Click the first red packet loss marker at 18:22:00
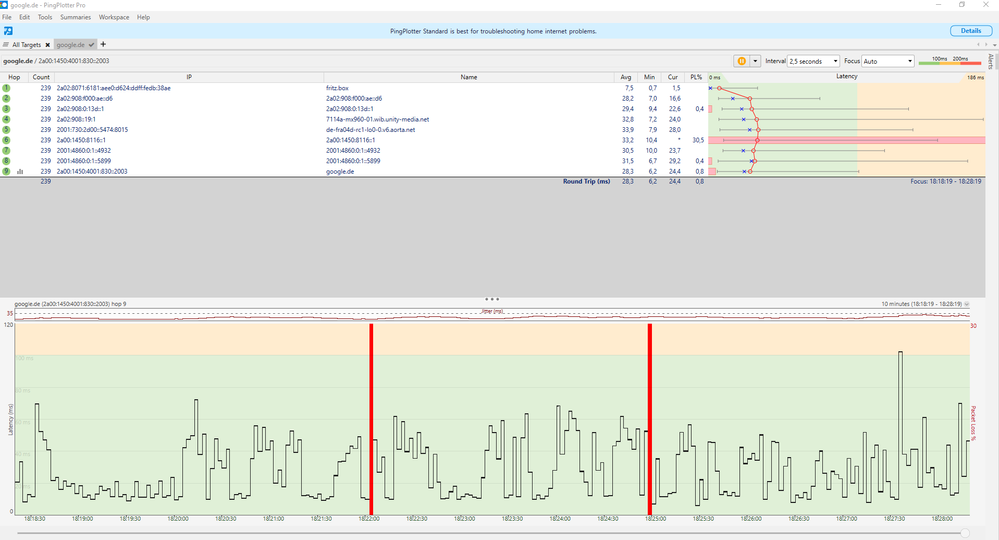Viewport: 999px width, 540px height. 371,419
